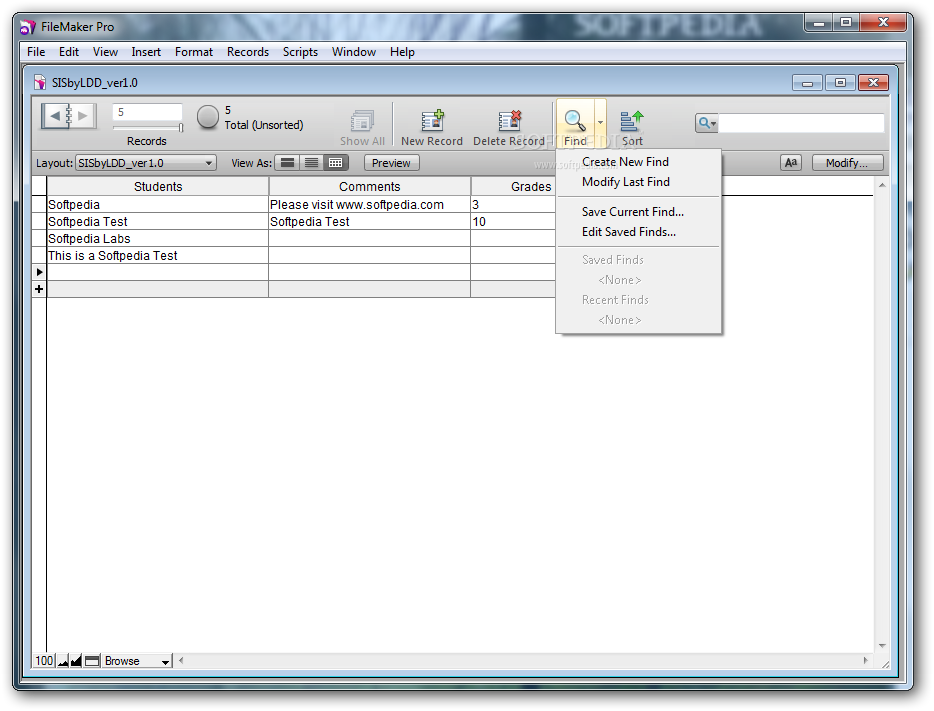Toggle the Aa formatting bar button
This screenshot has height=711, width=934.
[790, 163]
